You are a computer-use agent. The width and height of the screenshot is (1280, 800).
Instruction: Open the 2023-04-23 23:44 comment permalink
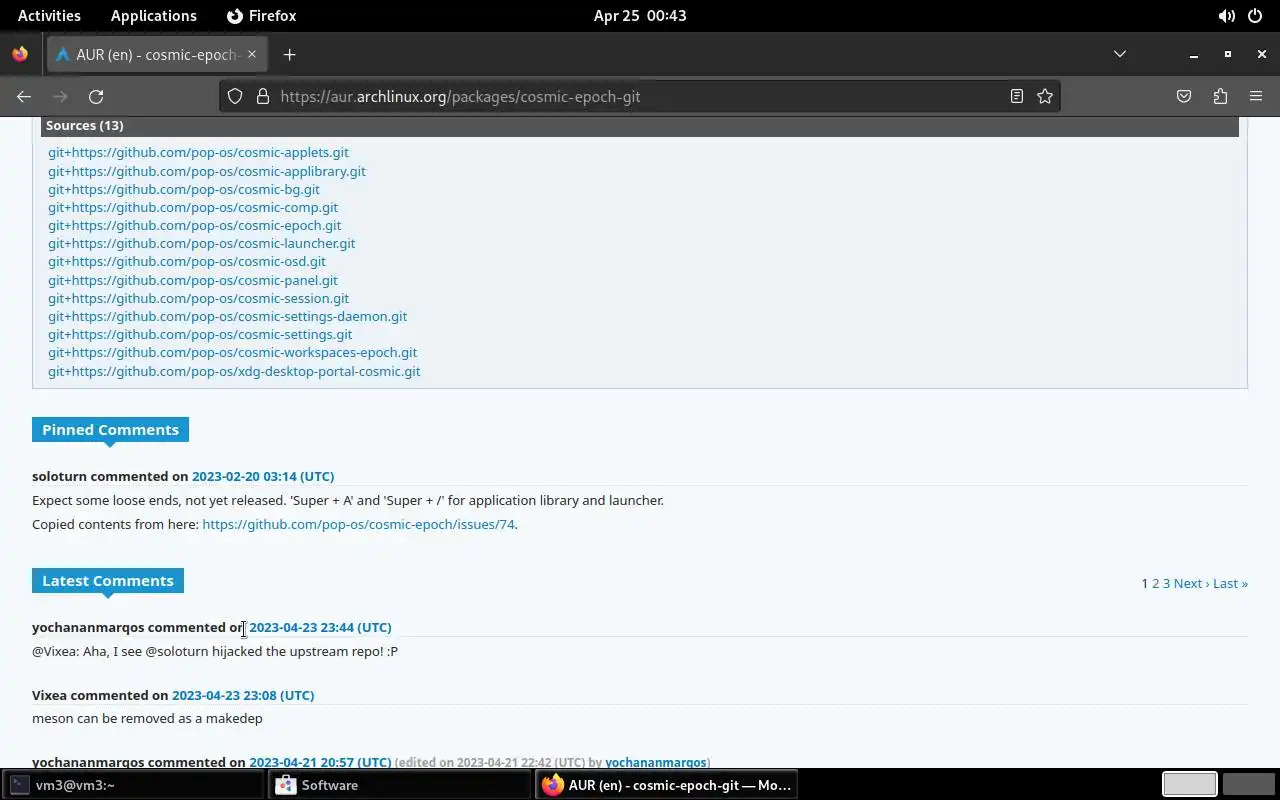tap(320, 627)
